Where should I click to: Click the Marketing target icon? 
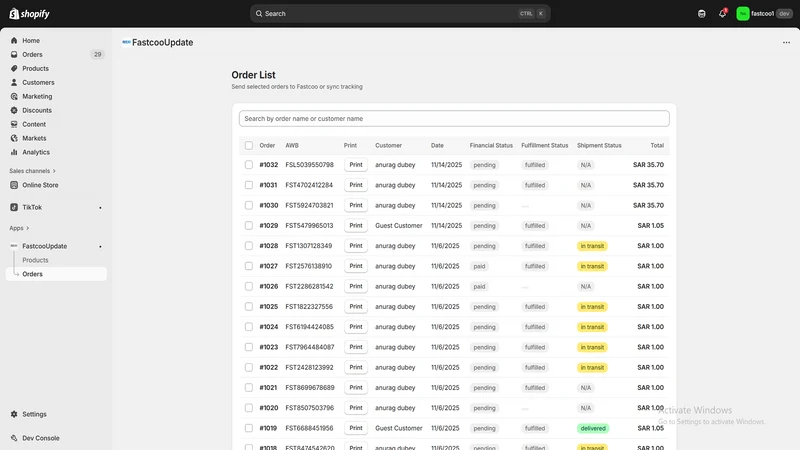(14, 96)
